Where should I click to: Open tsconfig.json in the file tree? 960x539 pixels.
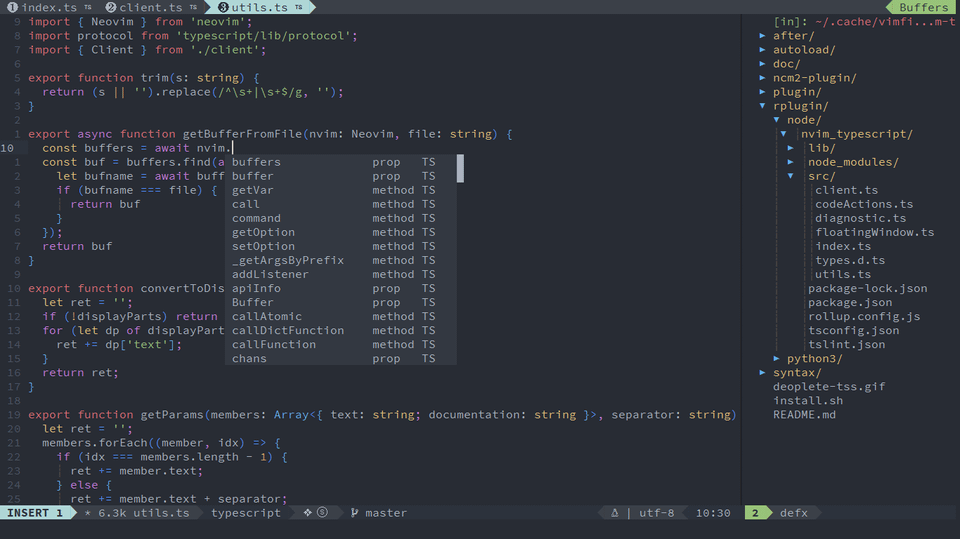coord(853,331)
